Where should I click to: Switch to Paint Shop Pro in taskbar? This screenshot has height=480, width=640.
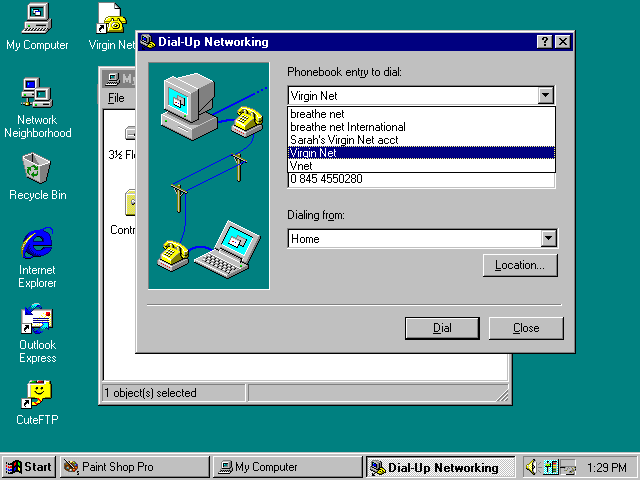click(135, 467)
